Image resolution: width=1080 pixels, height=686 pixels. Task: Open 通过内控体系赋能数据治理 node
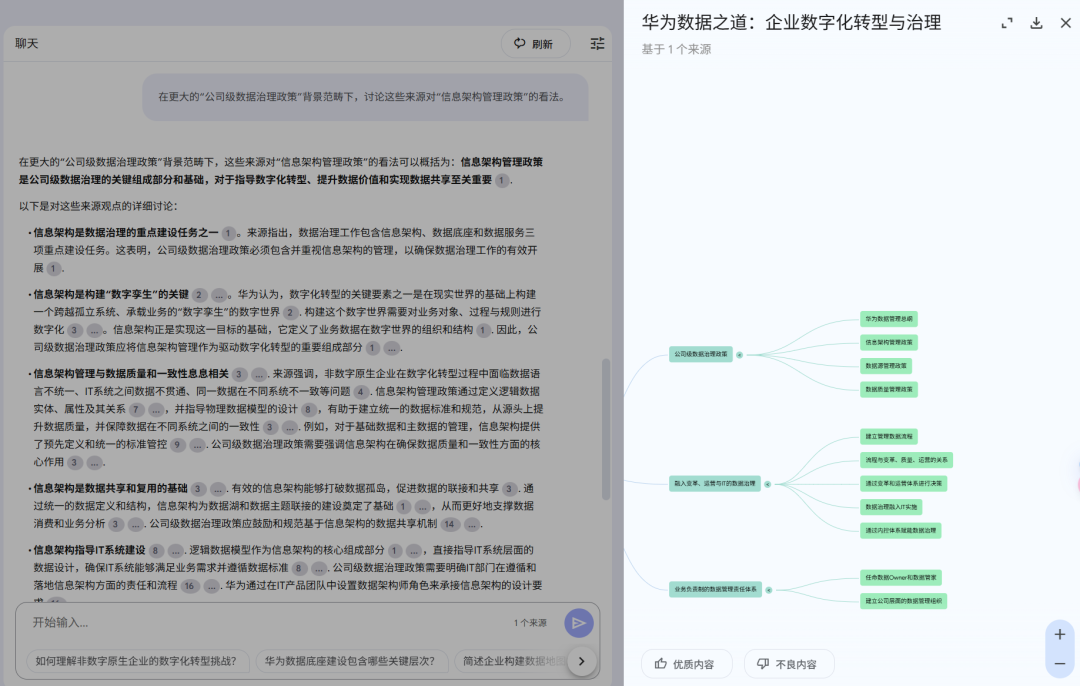pyautogui.click(x=900, y=530)
